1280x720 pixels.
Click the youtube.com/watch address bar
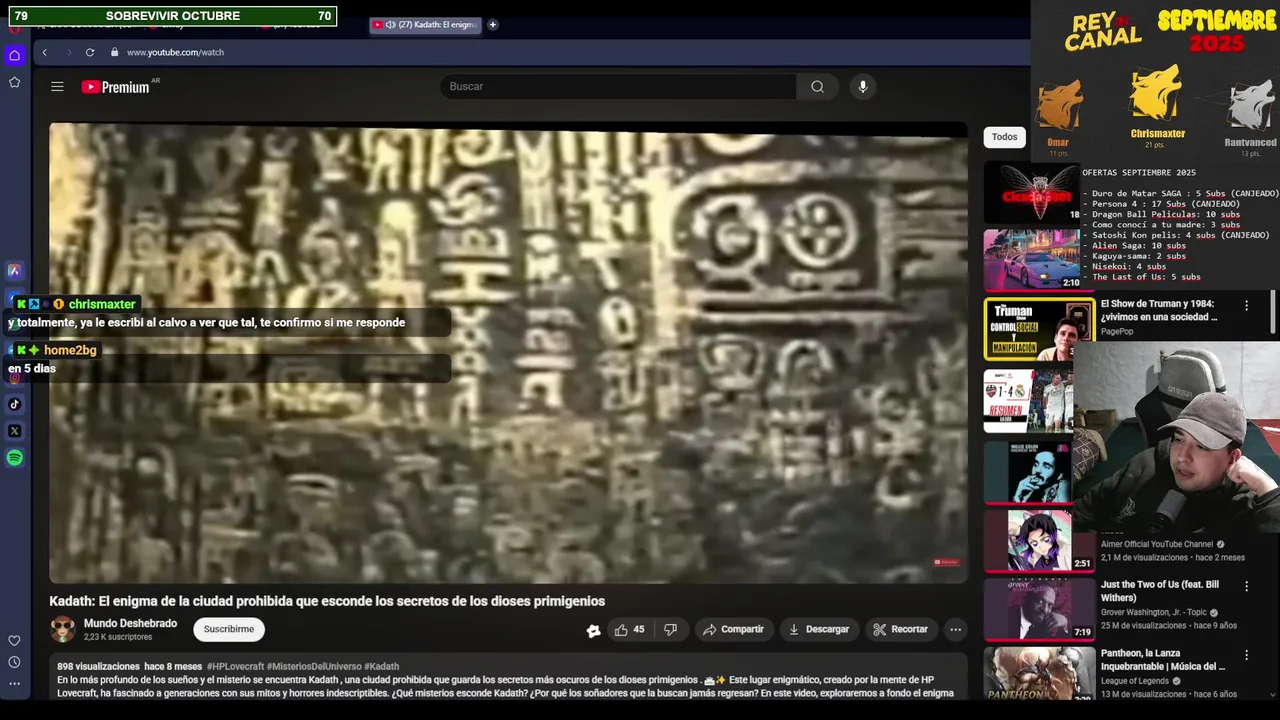pos(175,52)
